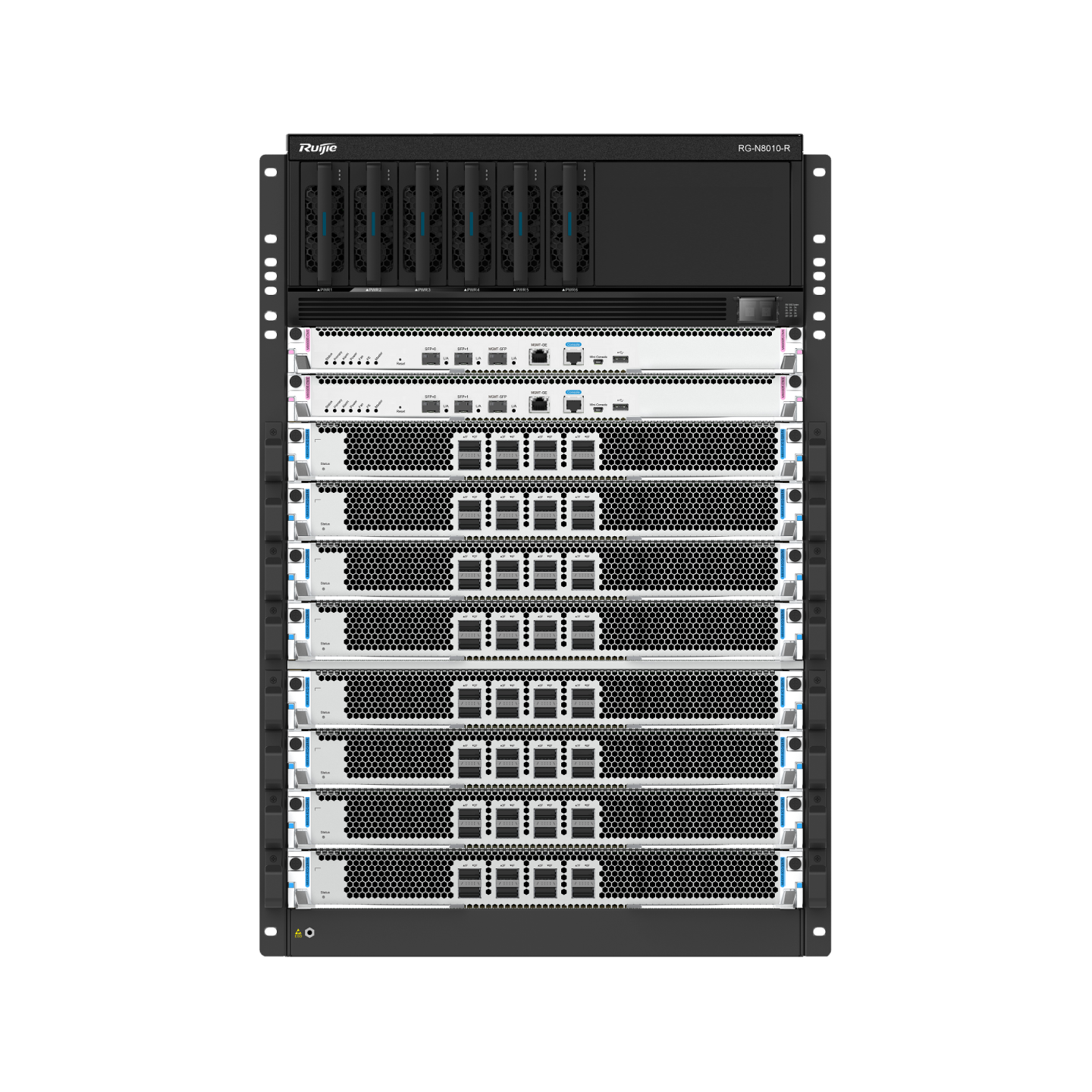Click the USB port on upper control card
The height and width of the screenshot is (1092, 1092).
(x=620, y=359)
